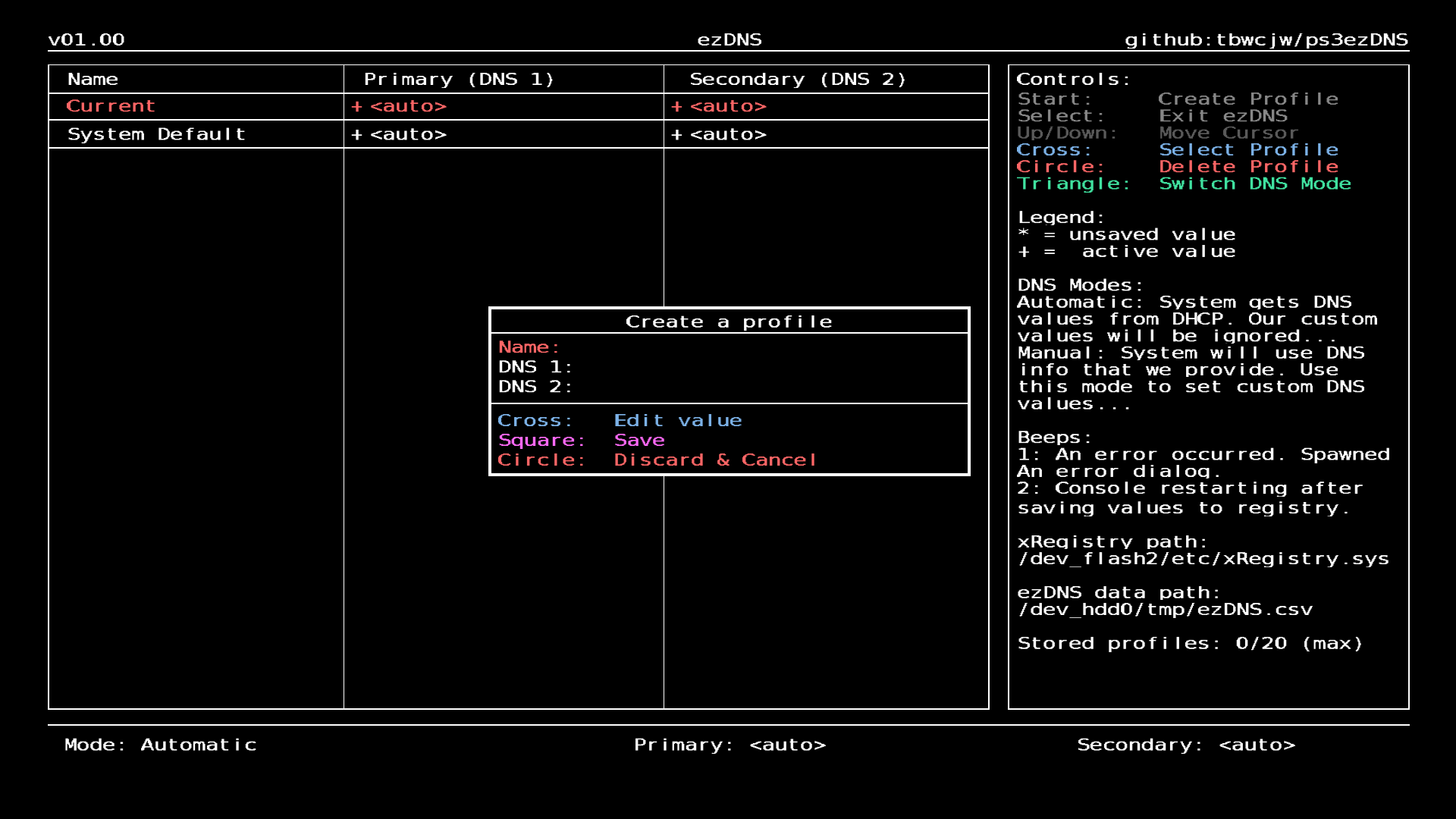Select the DNS 1 field in dialog

coord(729,367)
